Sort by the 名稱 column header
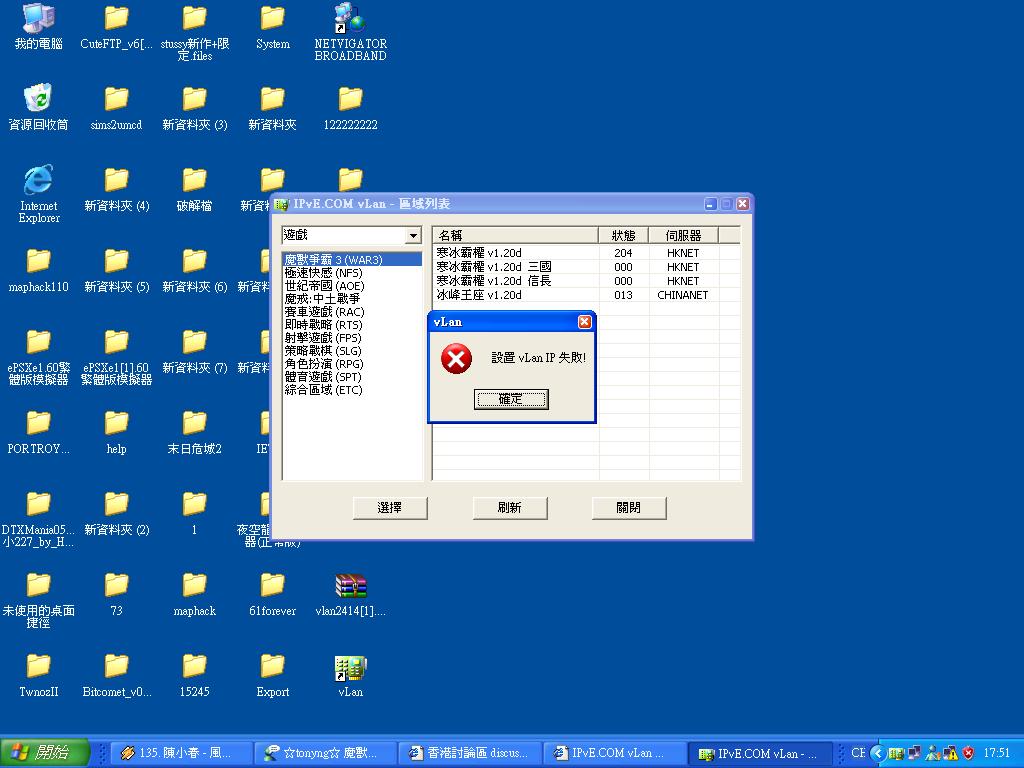This screenshot has width=1024, height=768. click(515, 236)
